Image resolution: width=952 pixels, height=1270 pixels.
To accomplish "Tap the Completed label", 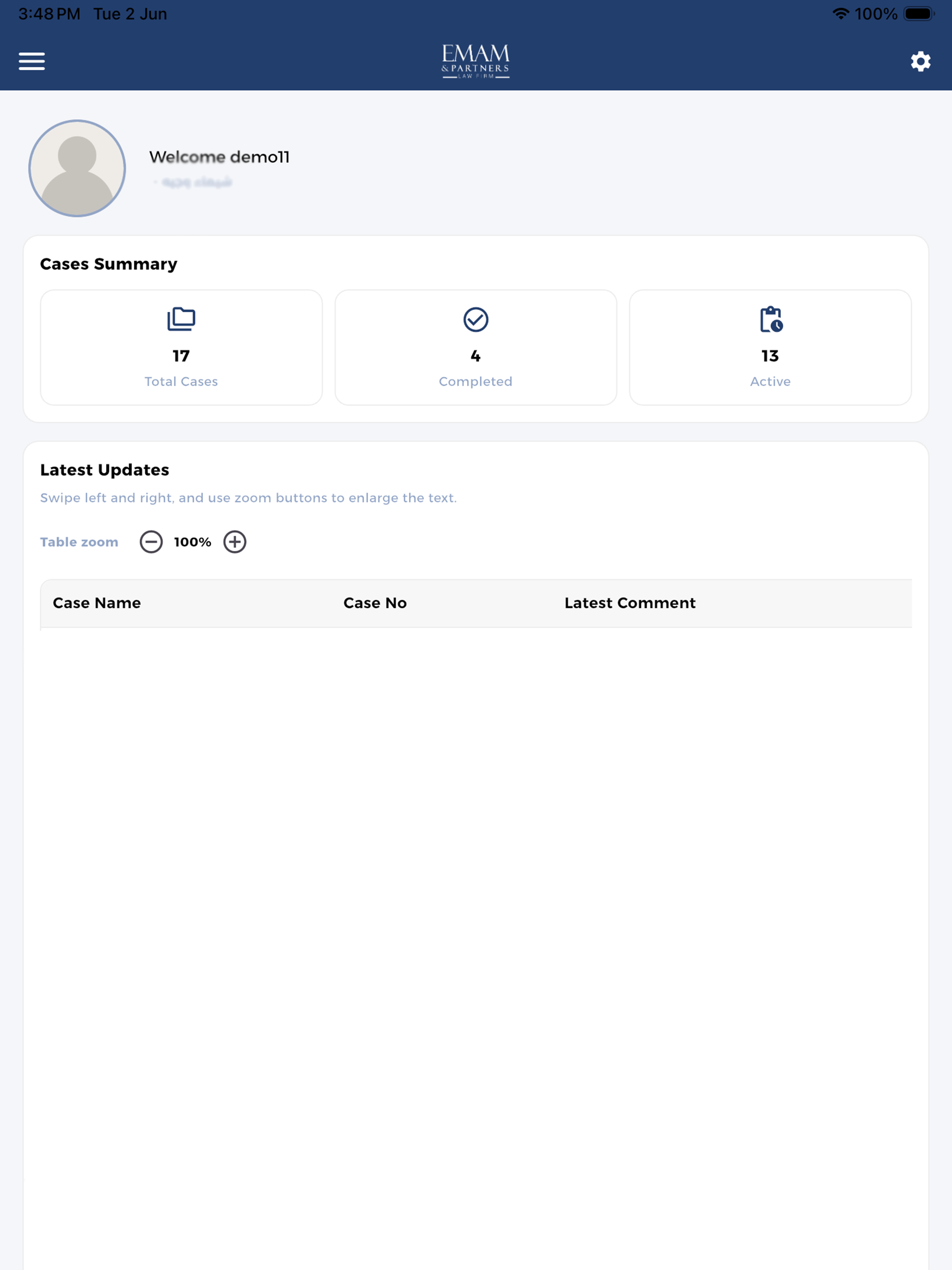I will pyautogui.click(x=476, y=382).
